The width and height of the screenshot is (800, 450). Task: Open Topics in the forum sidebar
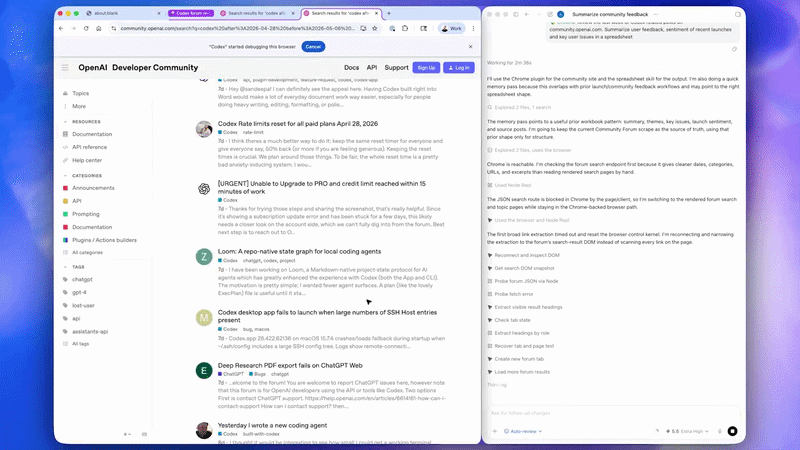coord(81,93)
